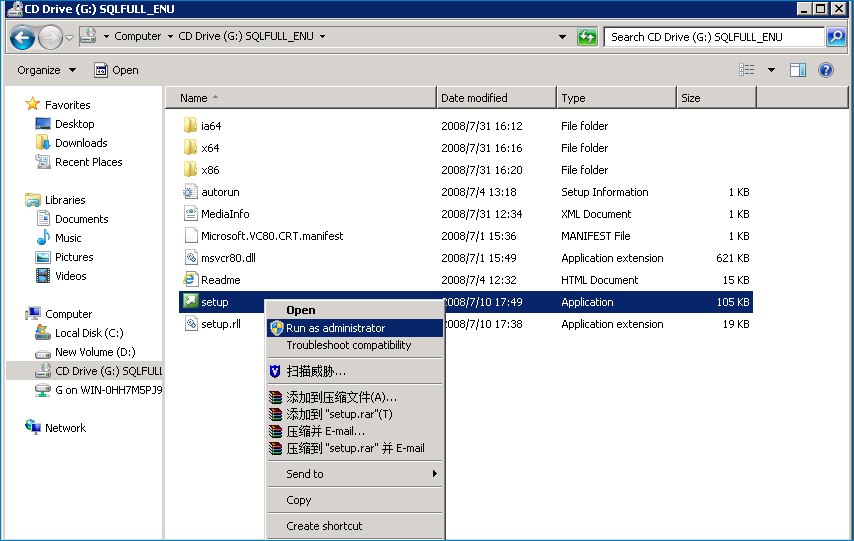854x541 pixels.
Task: Click the 扫描威胁 menu entry
Action: [x=355, y=372]
